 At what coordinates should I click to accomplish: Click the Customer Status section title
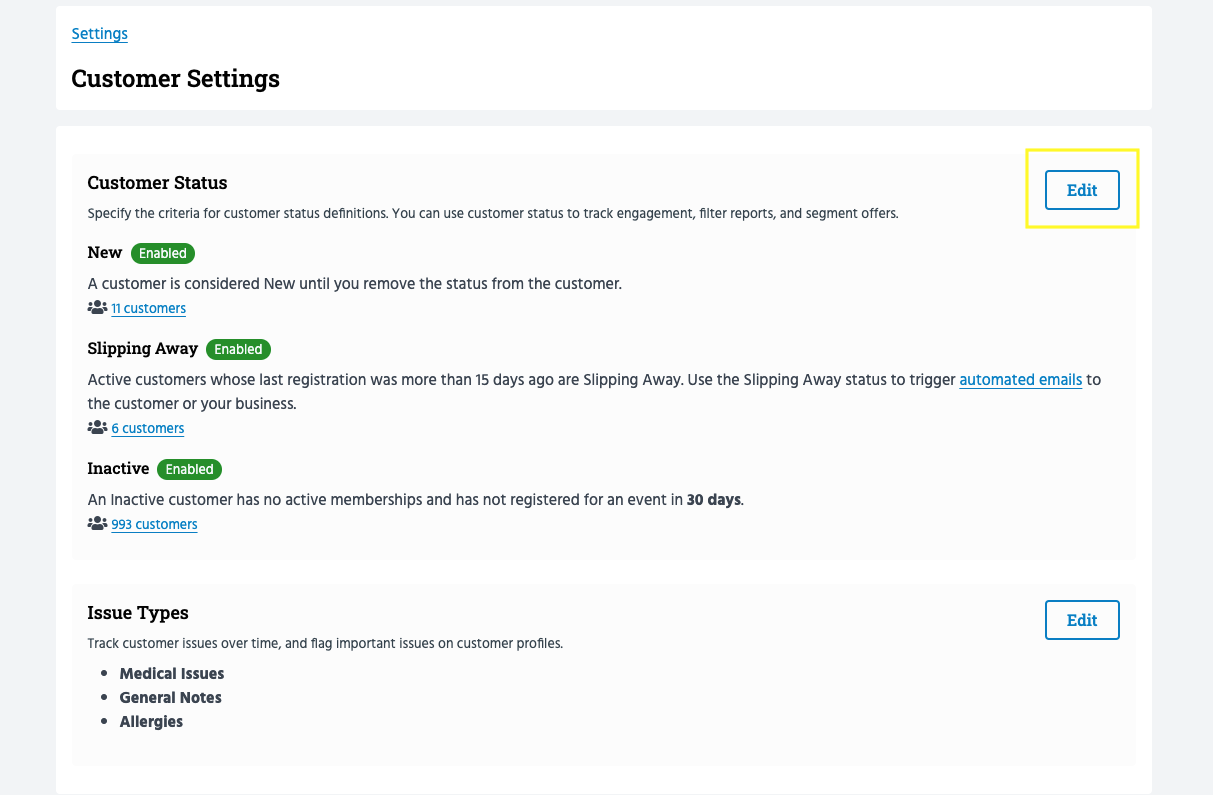click(157, 183)
